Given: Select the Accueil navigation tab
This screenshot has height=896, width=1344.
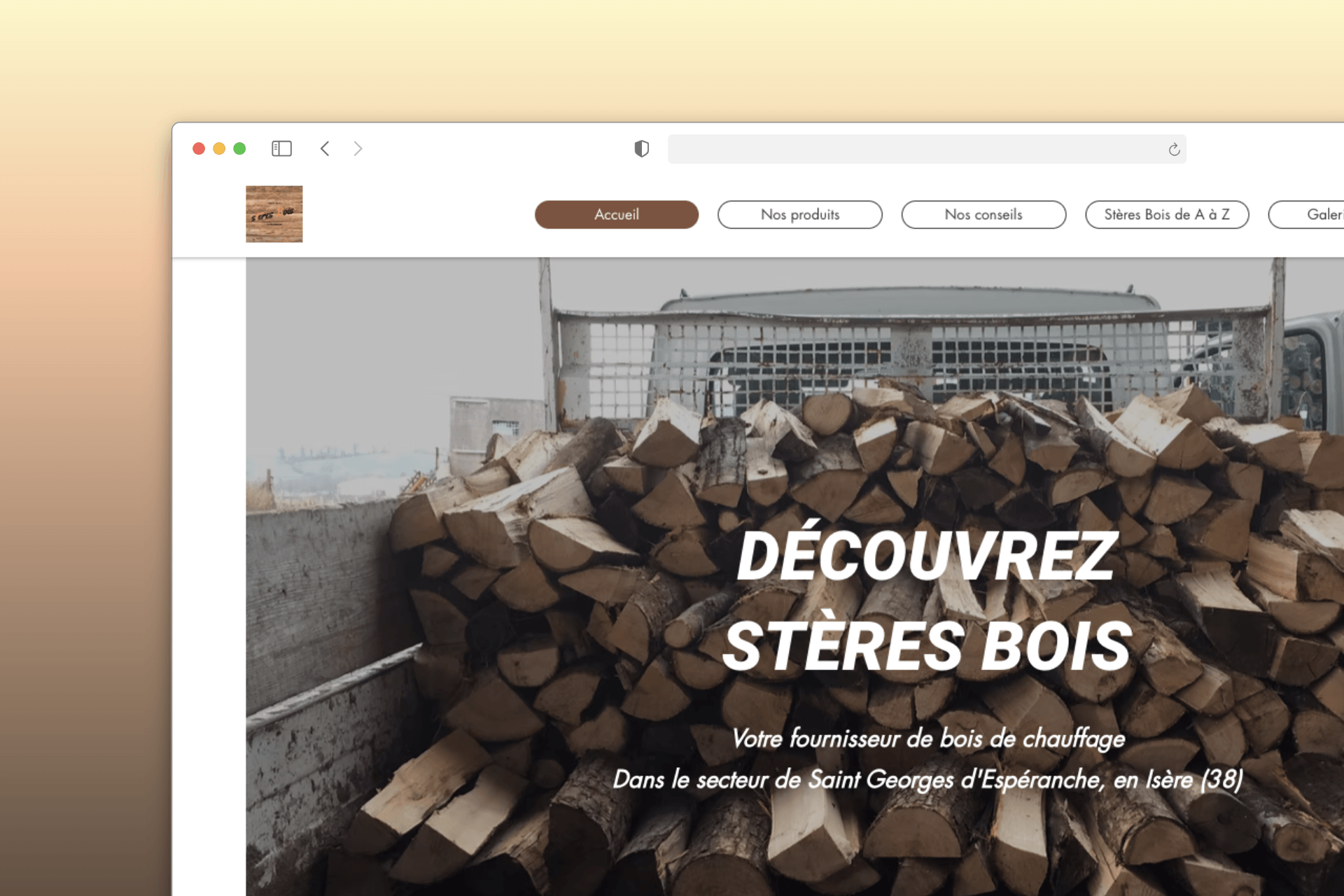Looking at the screenshot, I should click(x=617, y=214).
